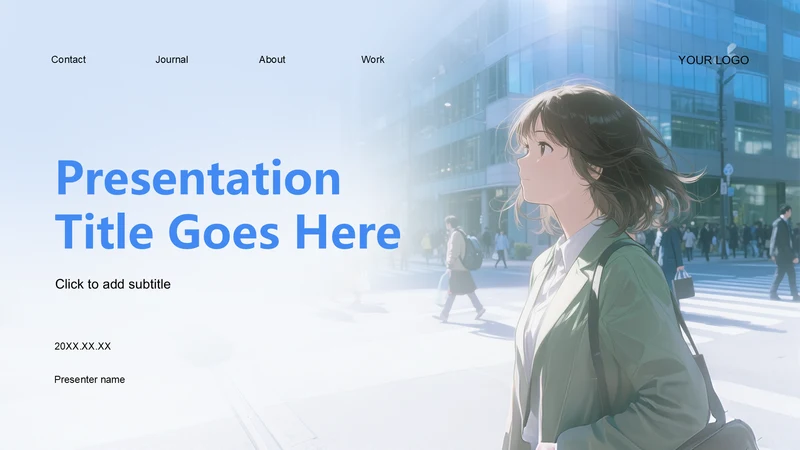This screenshot has height=450, width=800.
Task: Click the YOUR LOGO placeholder
Action: [x=713, y=60]
